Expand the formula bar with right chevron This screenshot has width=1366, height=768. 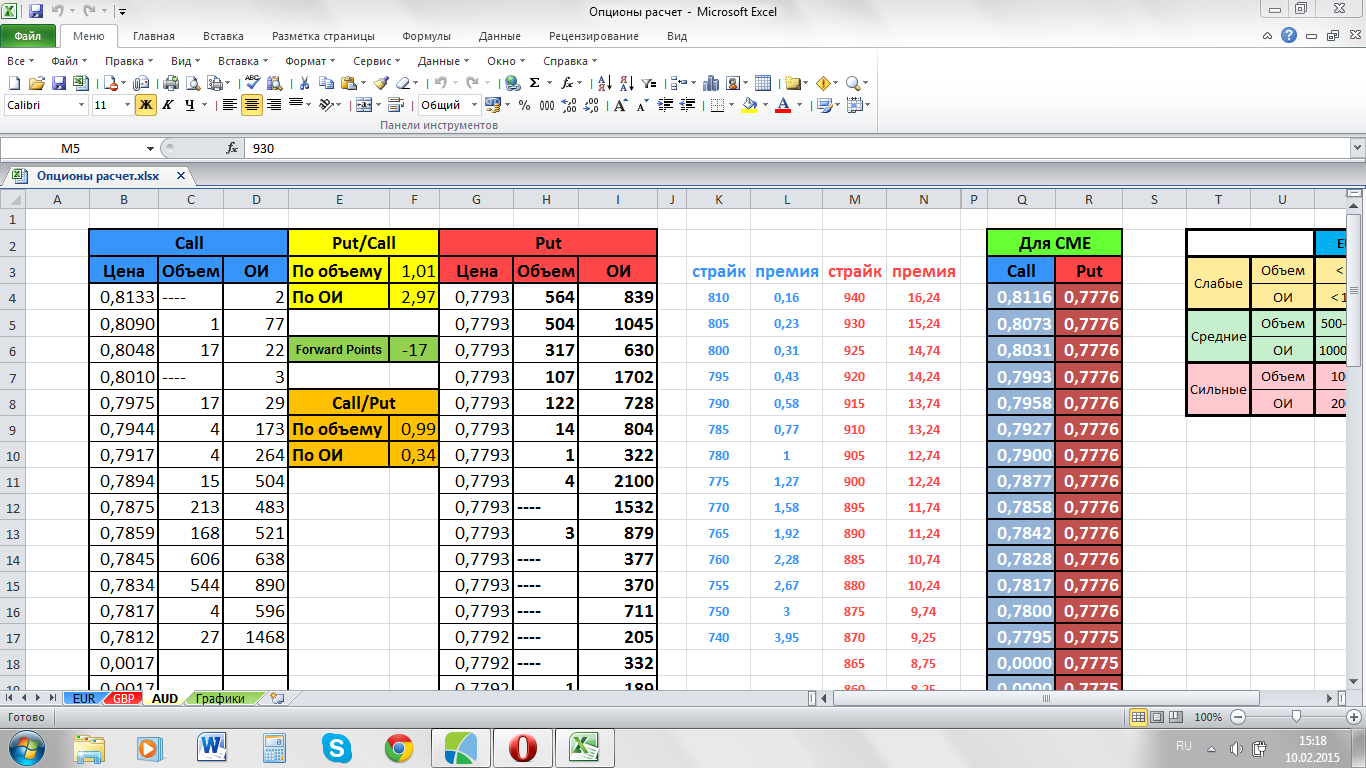click(x=1357, y=148)
